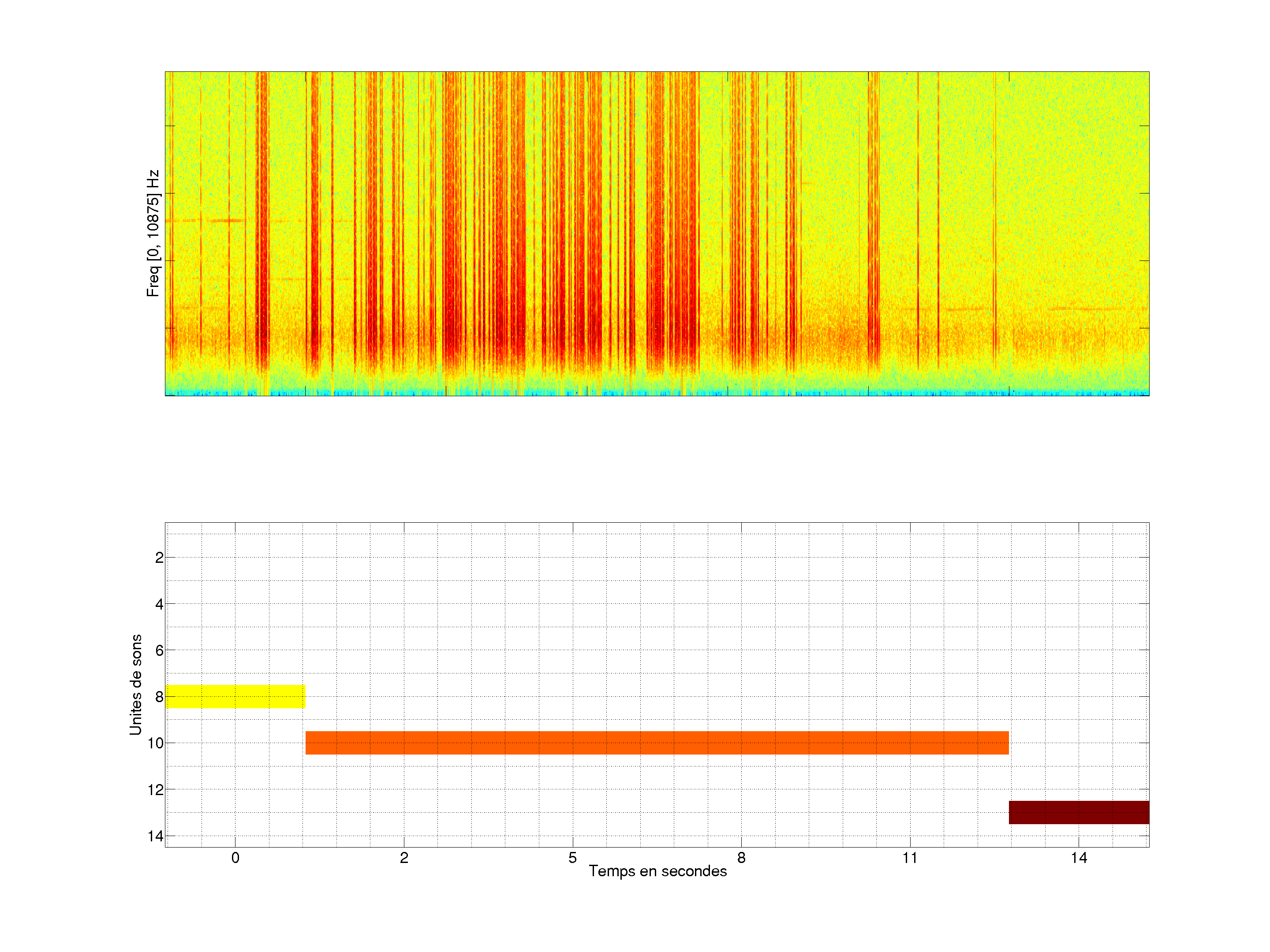Click x-axis tick label 11
The height and width of the screenshot is (952, 1270).
[x=909, y=858]
